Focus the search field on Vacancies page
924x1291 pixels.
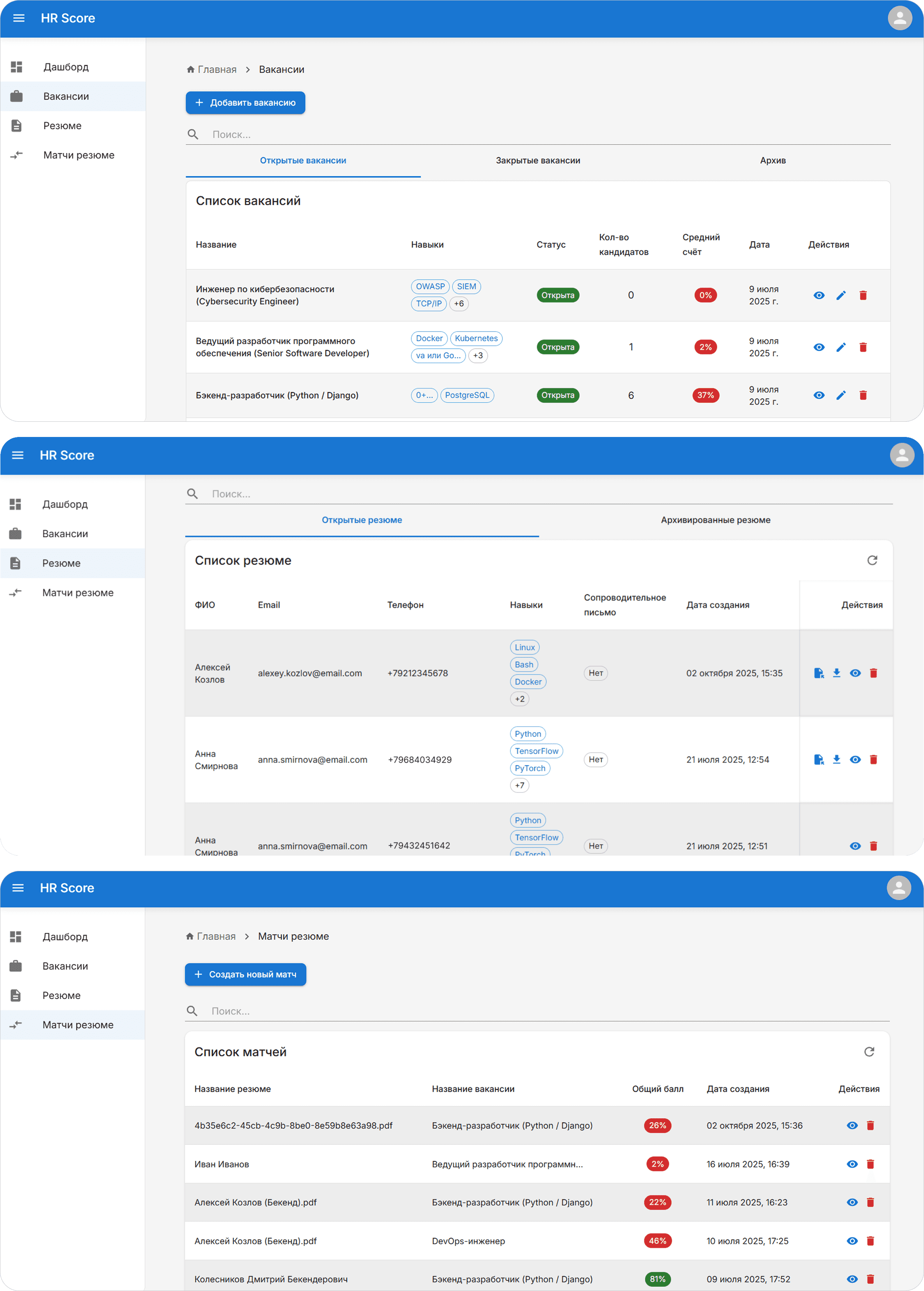(538, 134)
